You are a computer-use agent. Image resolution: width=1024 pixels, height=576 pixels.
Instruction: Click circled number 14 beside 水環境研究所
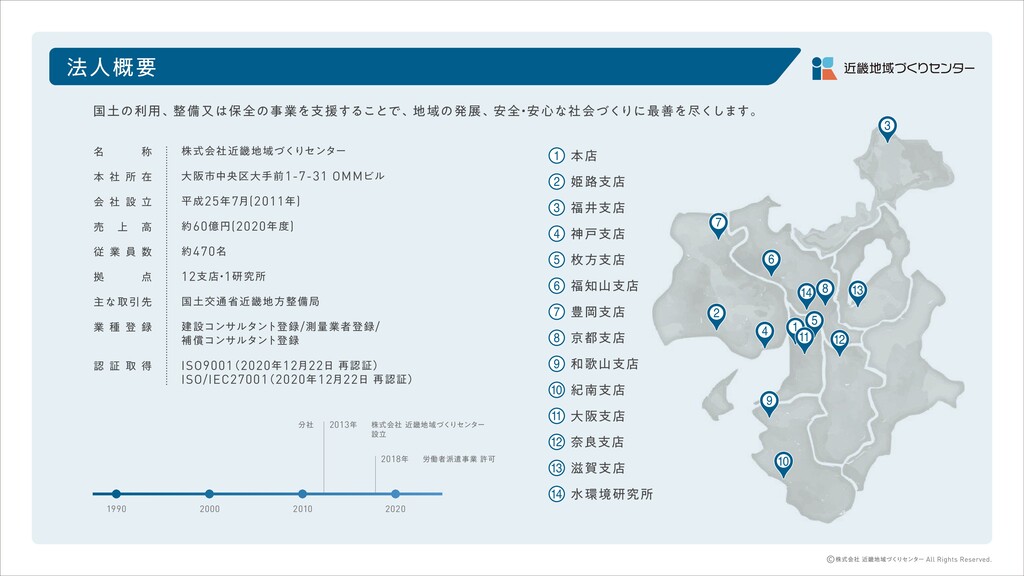pyautogui.click(x=556, y=494)
